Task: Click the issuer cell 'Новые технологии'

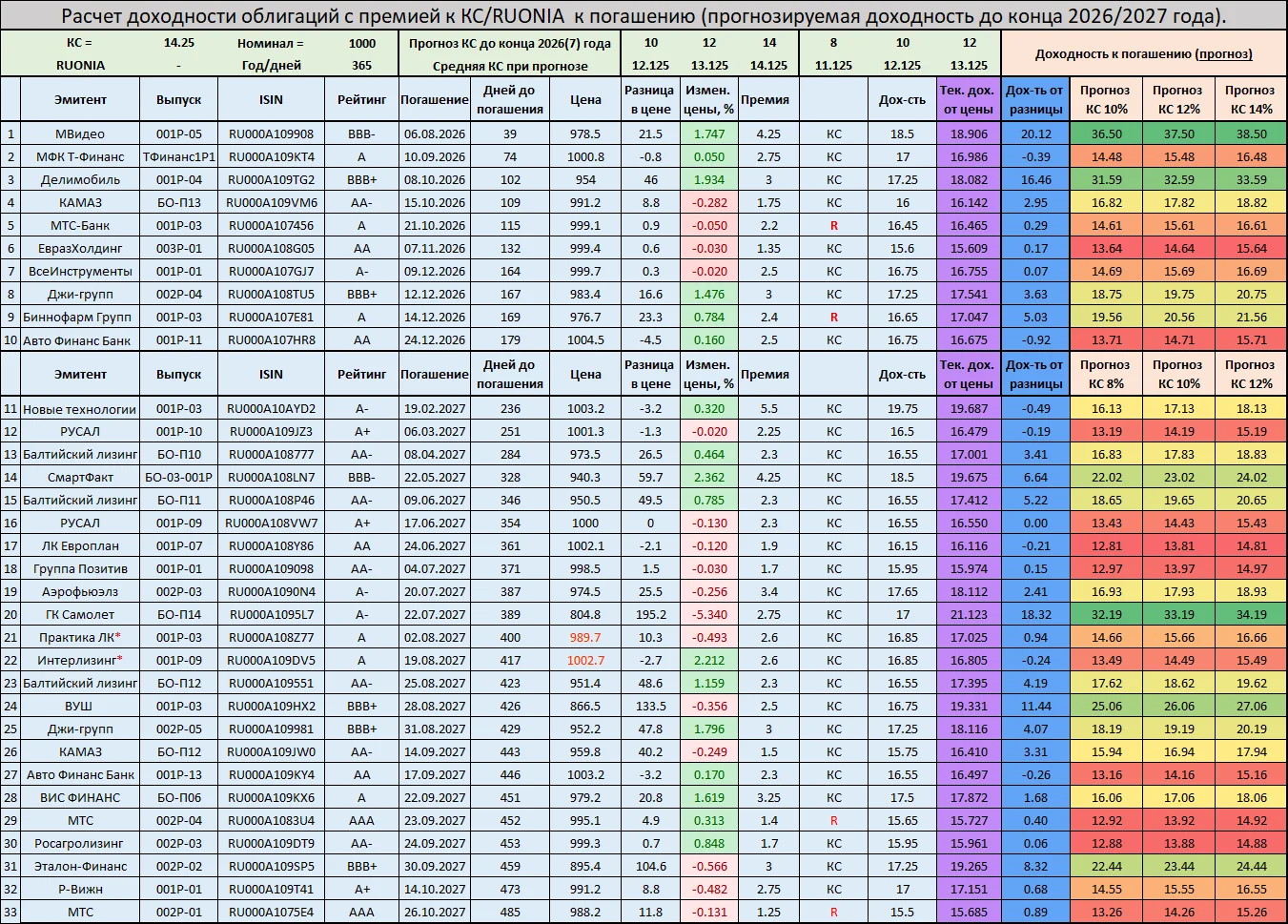Action: click(x=81, y=409)
